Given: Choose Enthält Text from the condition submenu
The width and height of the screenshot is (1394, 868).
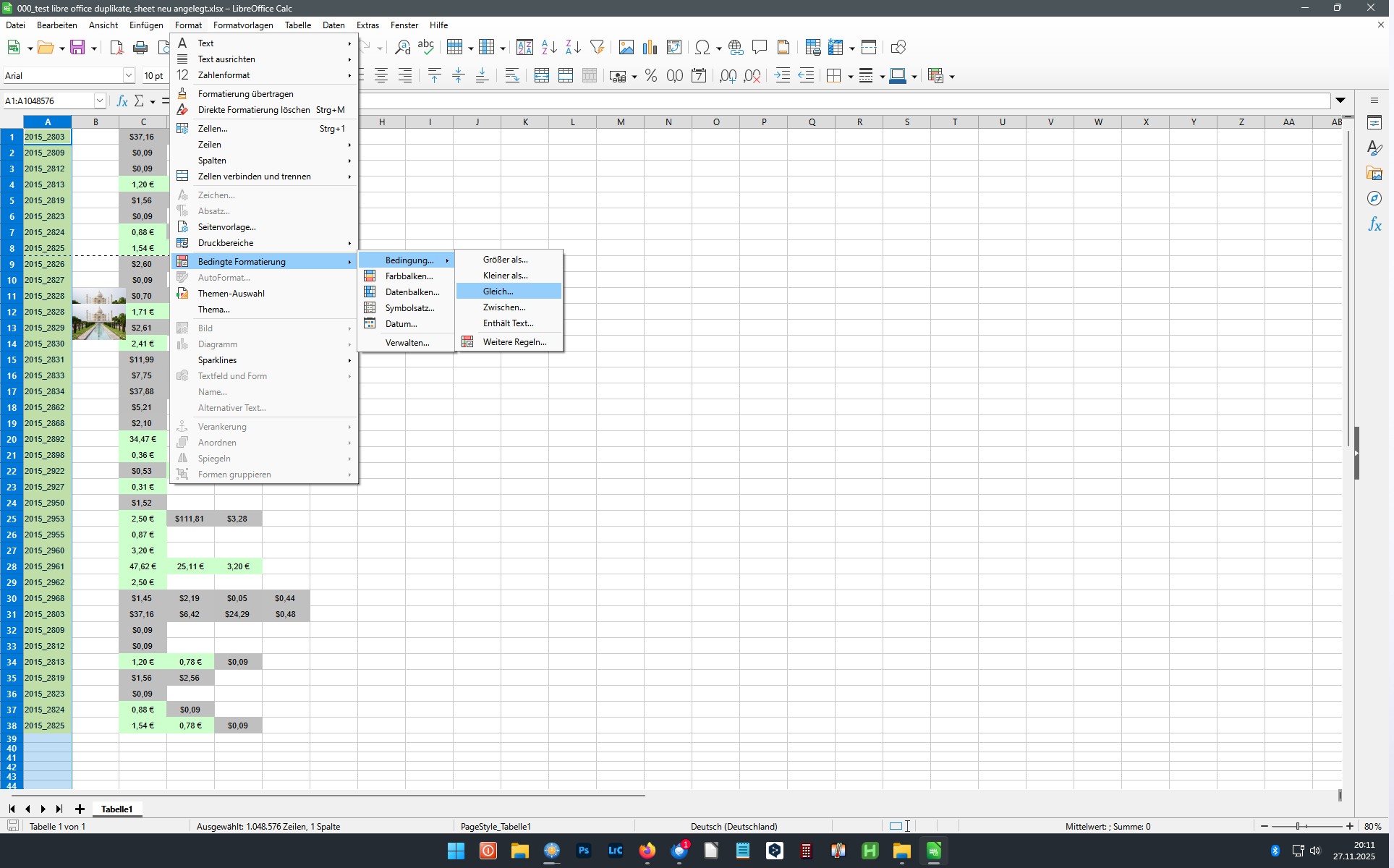Looking at the screenshot, I should coord(508,323).
